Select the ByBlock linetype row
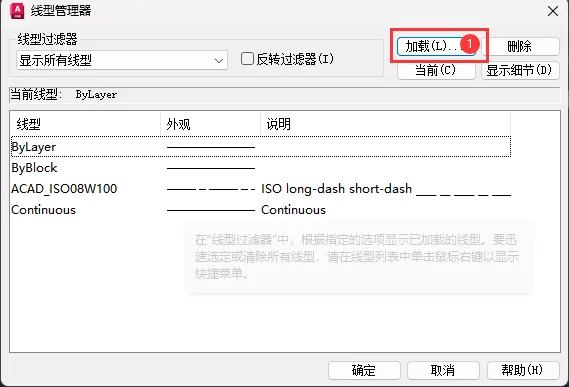The image size is (569, 387). tap(261, 168)
